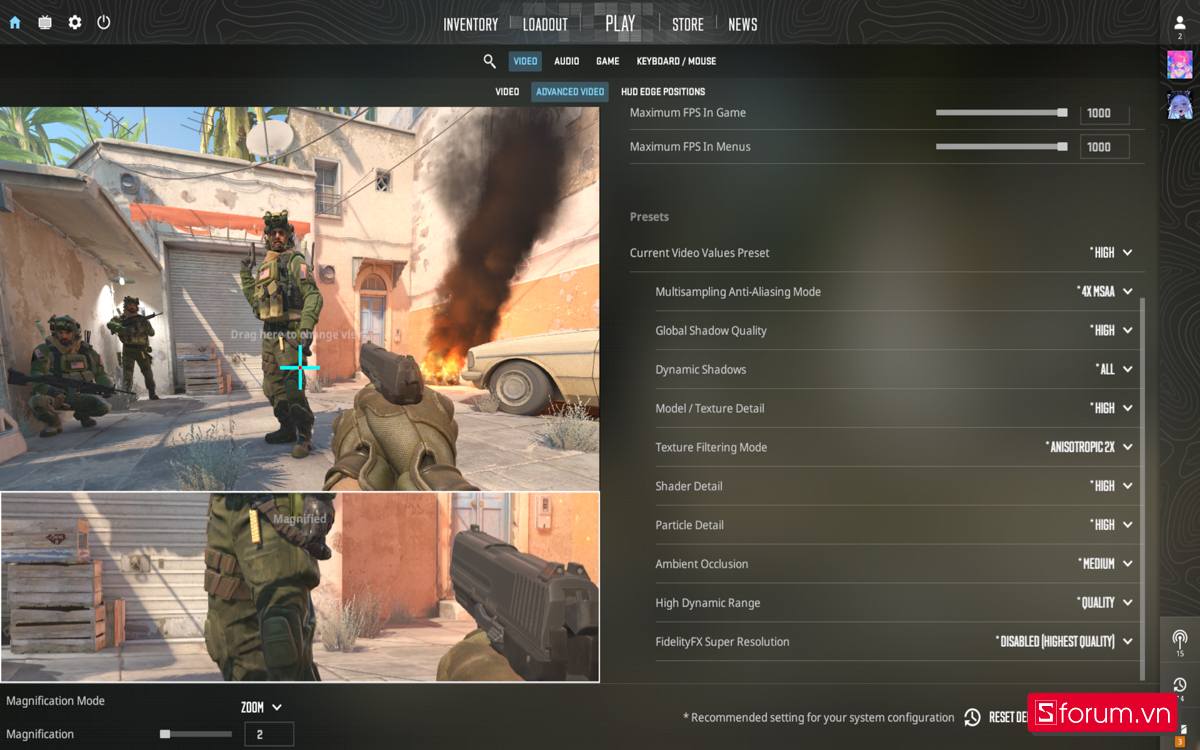This screenshot has width=1200, height=750.
Task: Click the reset defaults history icon
Action: click(x=972, y=717)
